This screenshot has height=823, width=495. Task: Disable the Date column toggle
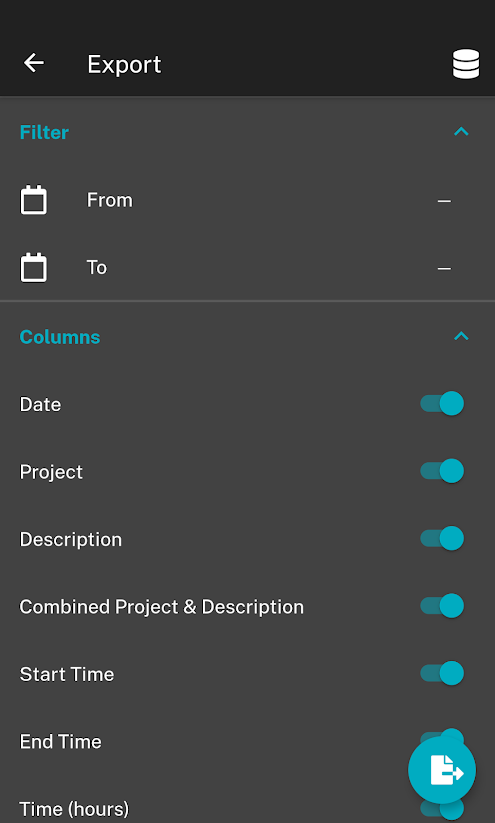[442, 404]
